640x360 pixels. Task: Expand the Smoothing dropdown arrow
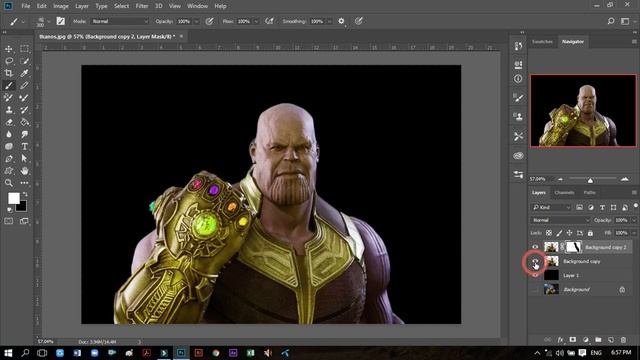[329, 21]
